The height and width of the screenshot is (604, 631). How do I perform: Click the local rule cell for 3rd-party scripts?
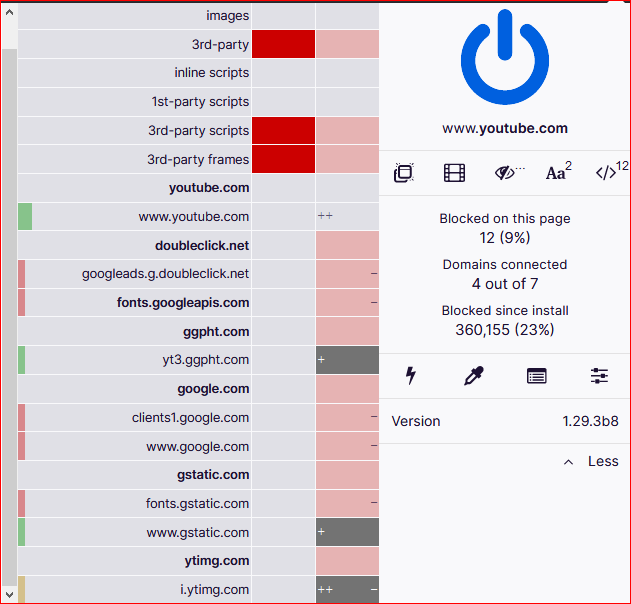pos(347,130)
